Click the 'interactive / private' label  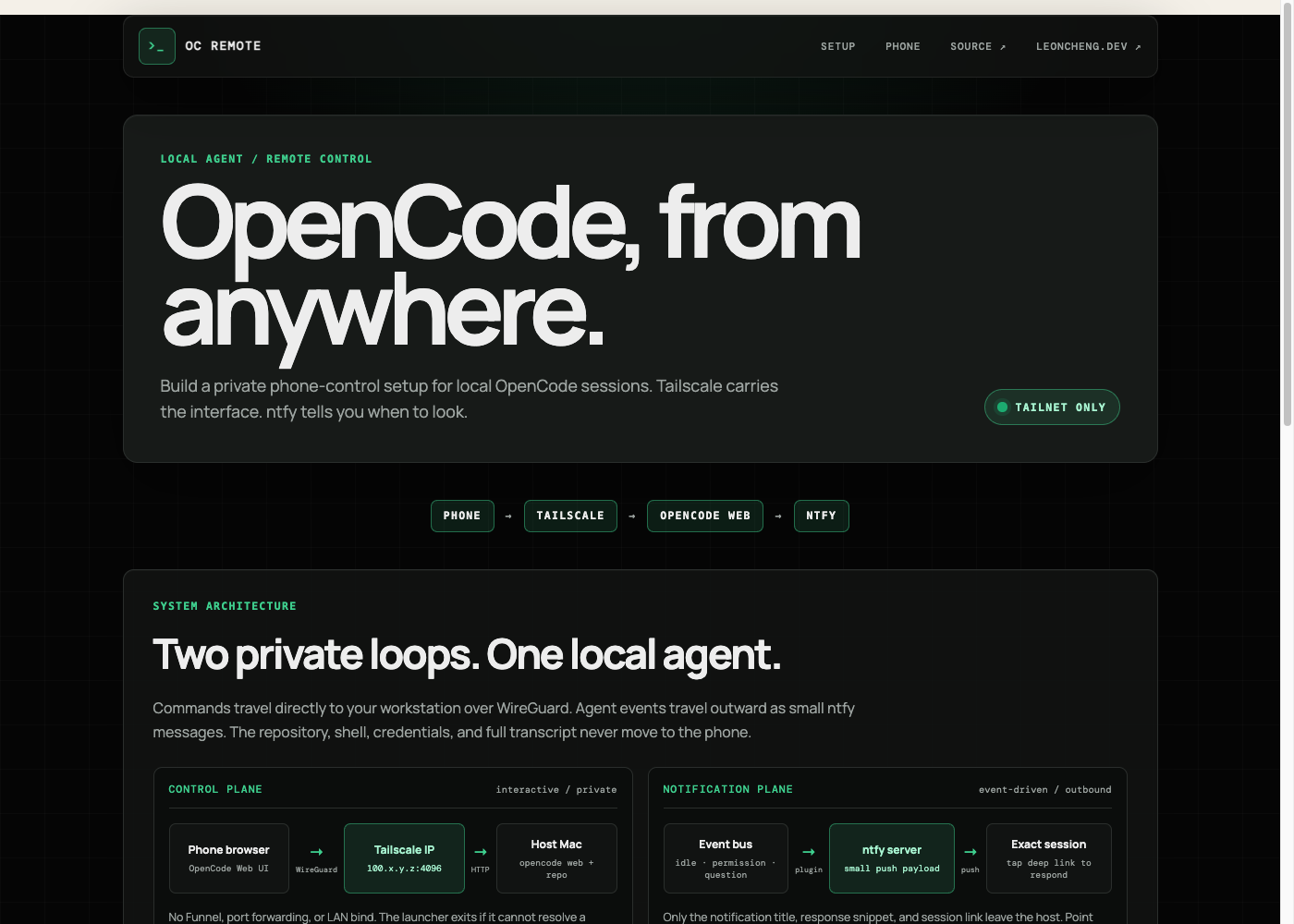click(x=556, y=790)
